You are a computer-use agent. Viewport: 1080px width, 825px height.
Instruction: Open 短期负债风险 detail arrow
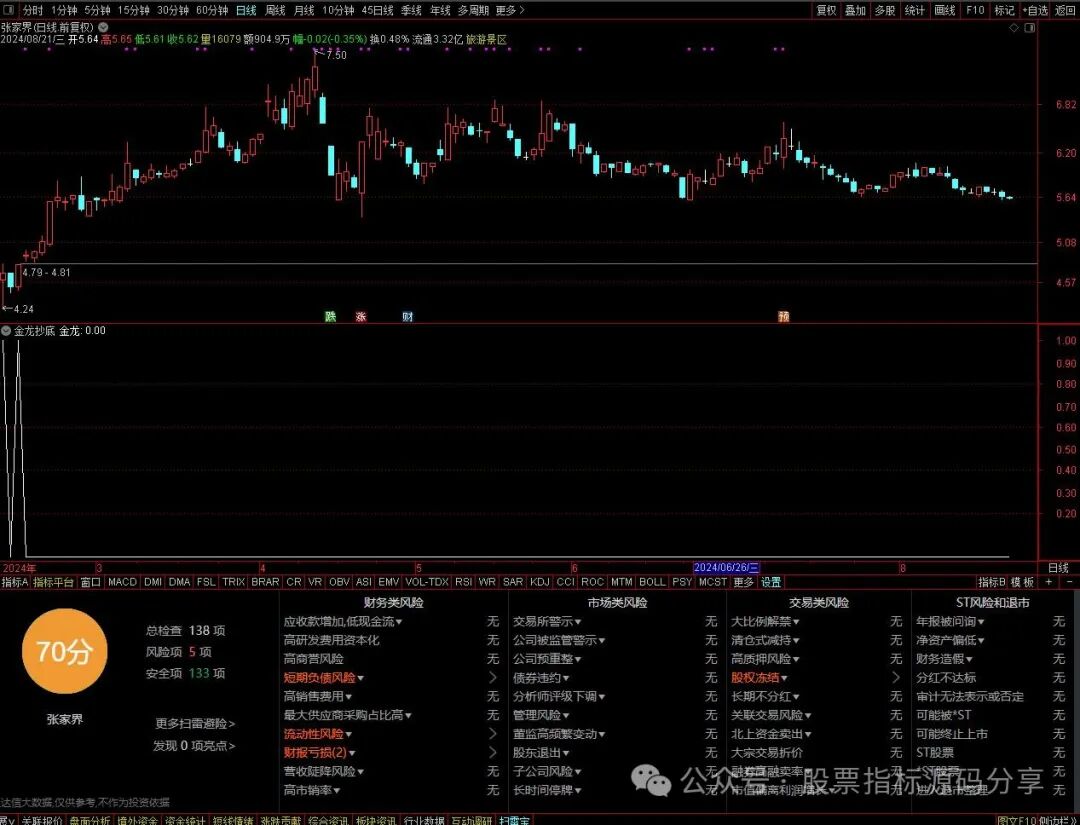pos(492,678)
